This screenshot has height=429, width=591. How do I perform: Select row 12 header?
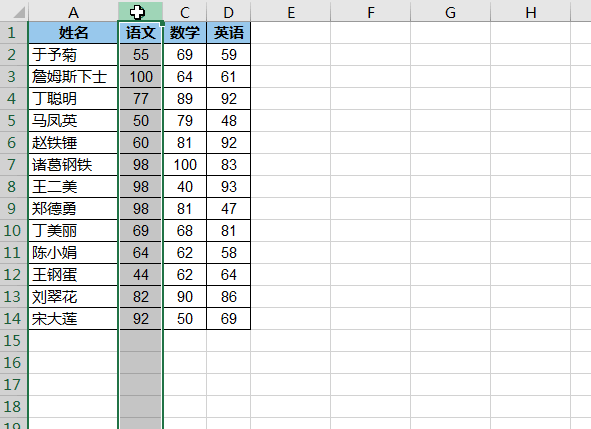click(14, 274)
